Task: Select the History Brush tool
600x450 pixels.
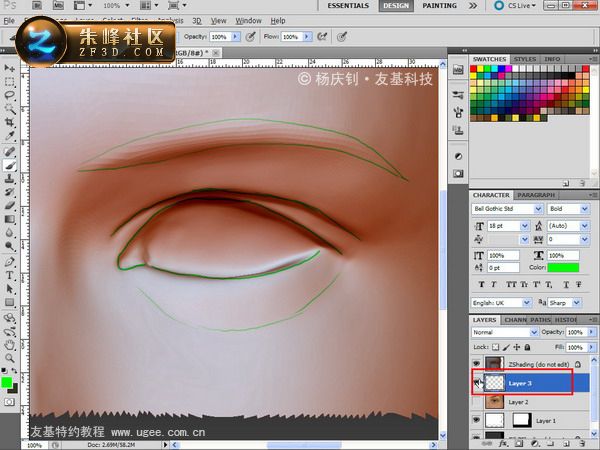Action: (x=9, y=192)
